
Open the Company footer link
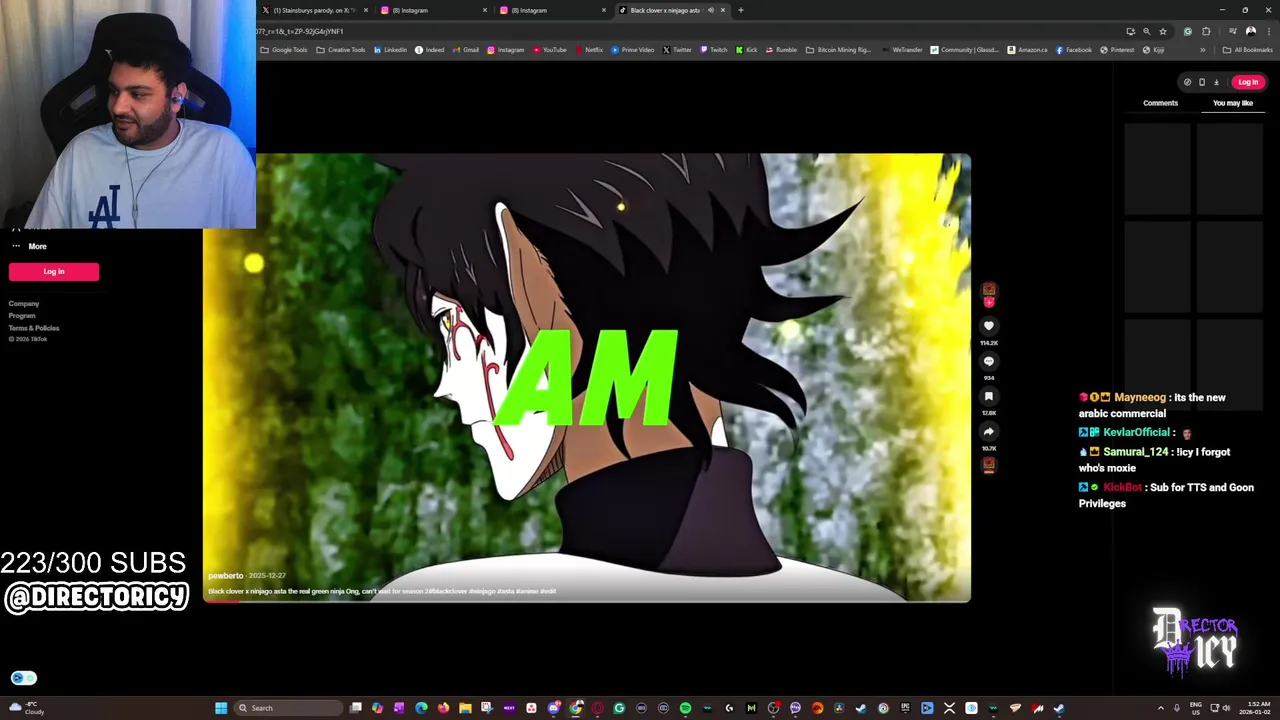pyautogui.click(x=24, y=304)
